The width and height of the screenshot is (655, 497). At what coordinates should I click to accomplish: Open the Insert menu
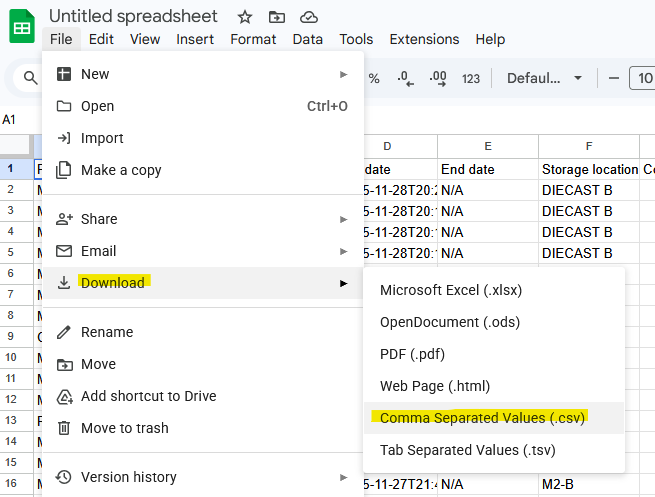pyautogui.click(x=195, y=39)
